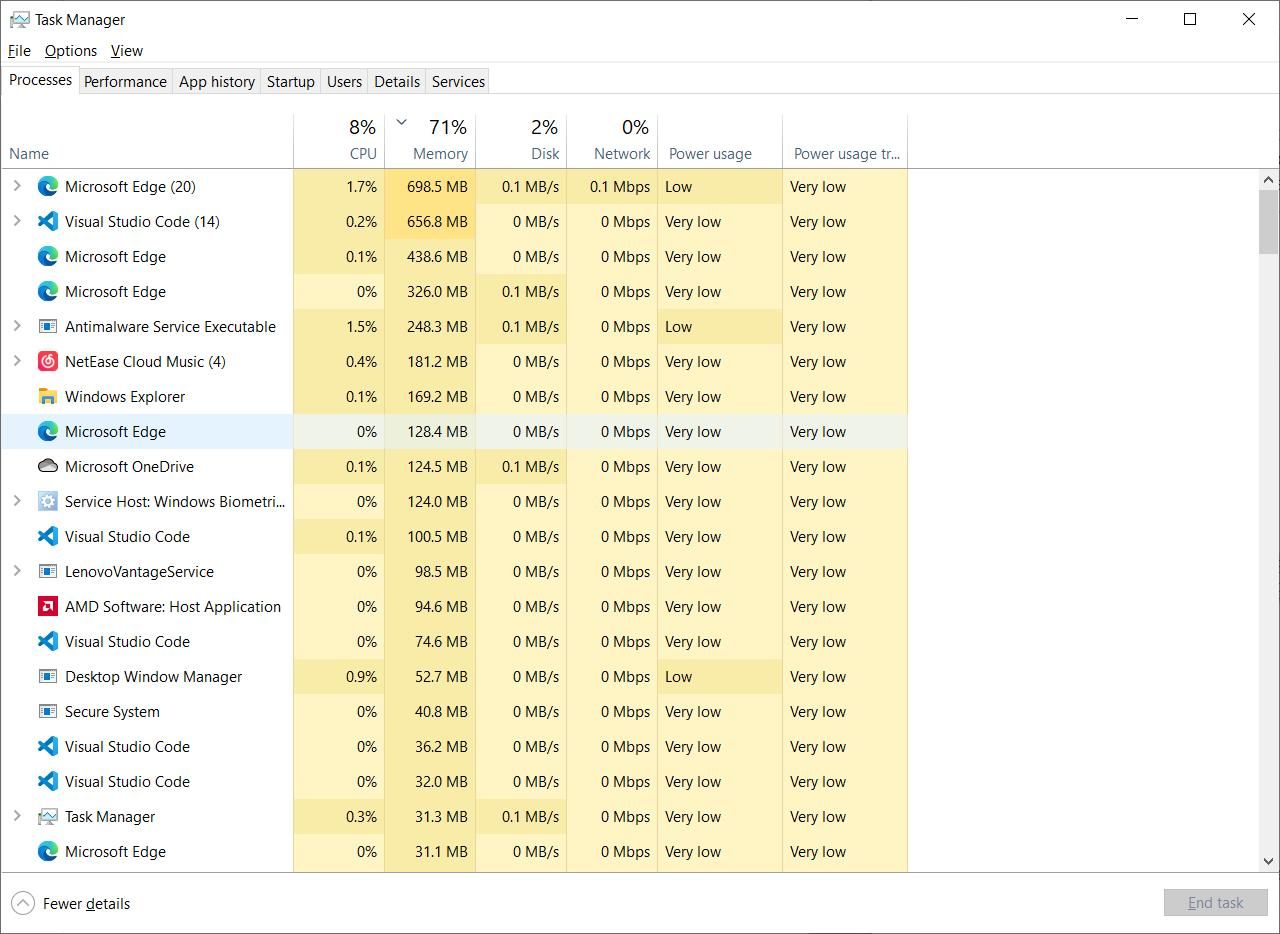Click the scrollbar down arrow
Screen dimensions: 1280x934
(1268, 860)
